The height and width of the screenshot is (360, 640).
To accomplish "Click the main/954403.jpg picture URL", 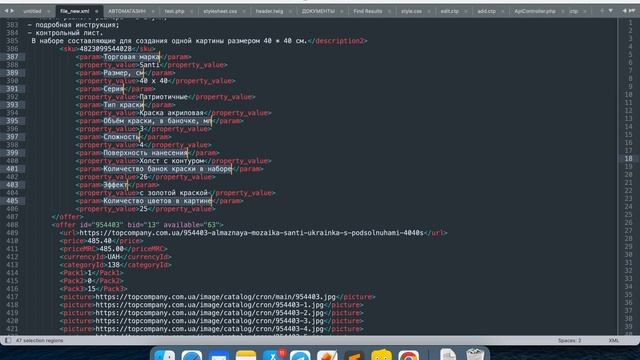I will 215,297.
